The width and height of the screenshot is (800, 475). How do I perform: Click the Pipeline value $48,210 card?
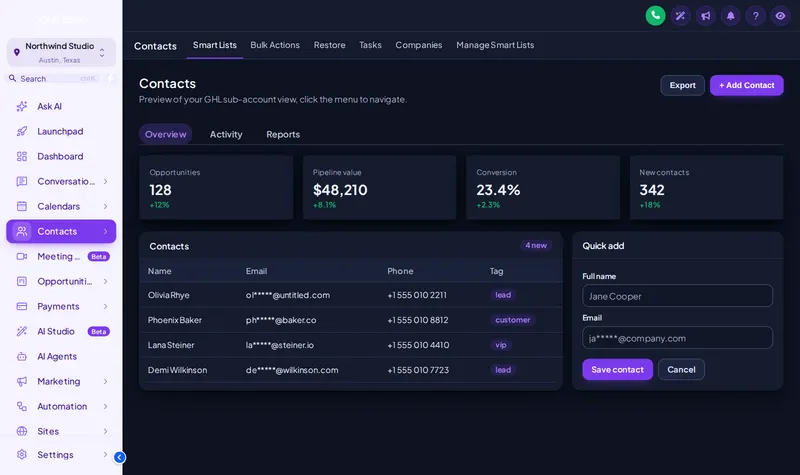click(380, 187)
